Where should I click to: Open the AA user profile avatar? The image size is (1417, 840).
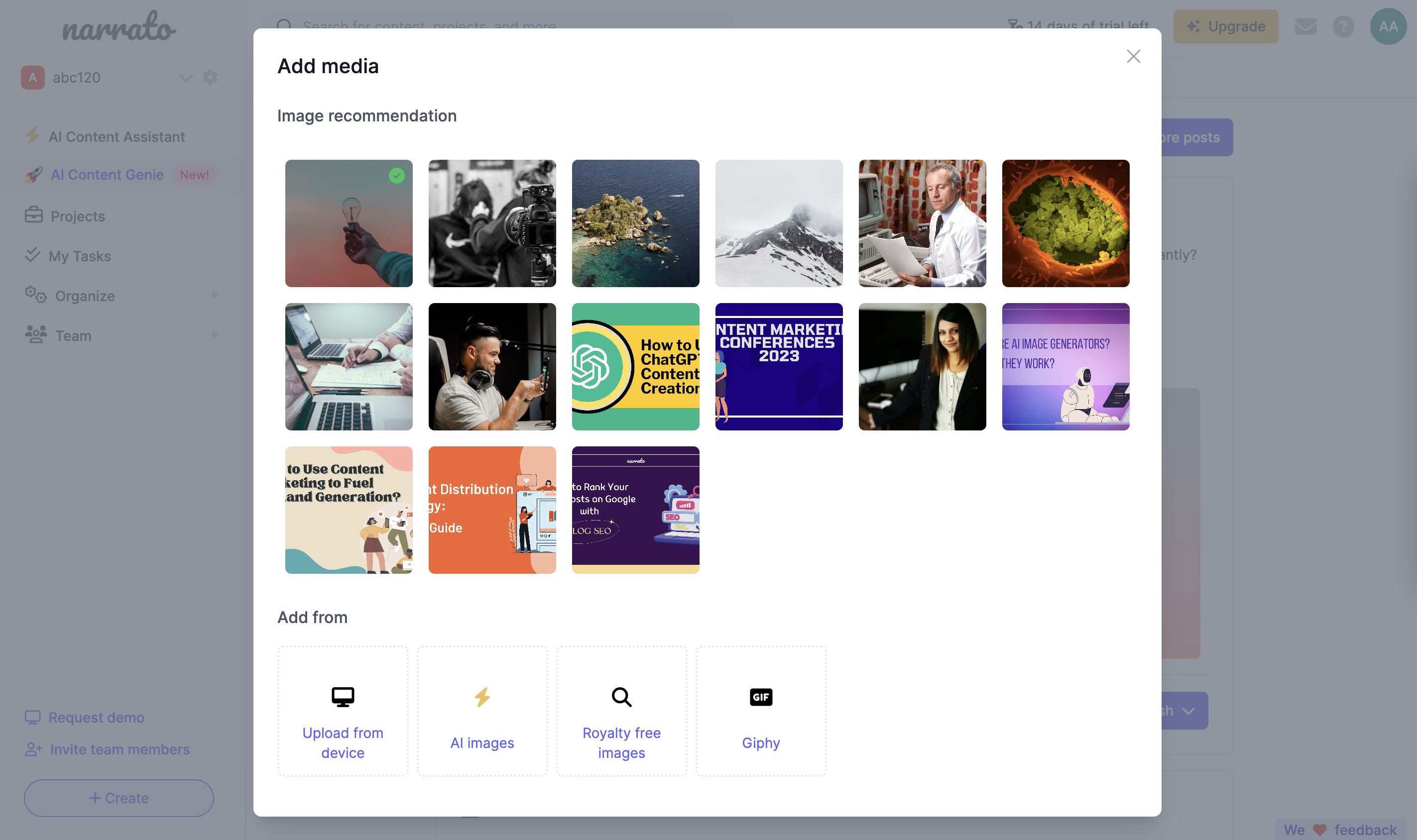1388,26
